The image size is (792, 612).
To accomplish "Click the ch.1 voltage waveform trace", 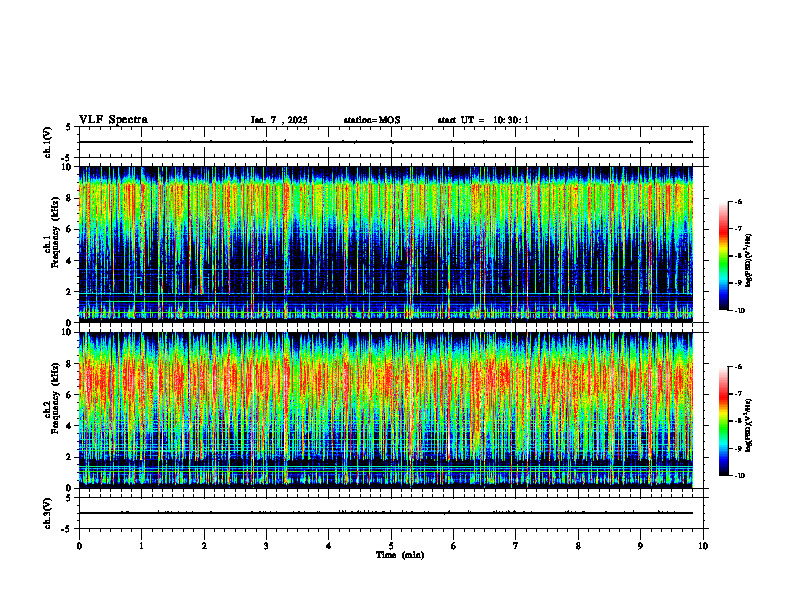I will pyautogui.click(x=386, y=142).
